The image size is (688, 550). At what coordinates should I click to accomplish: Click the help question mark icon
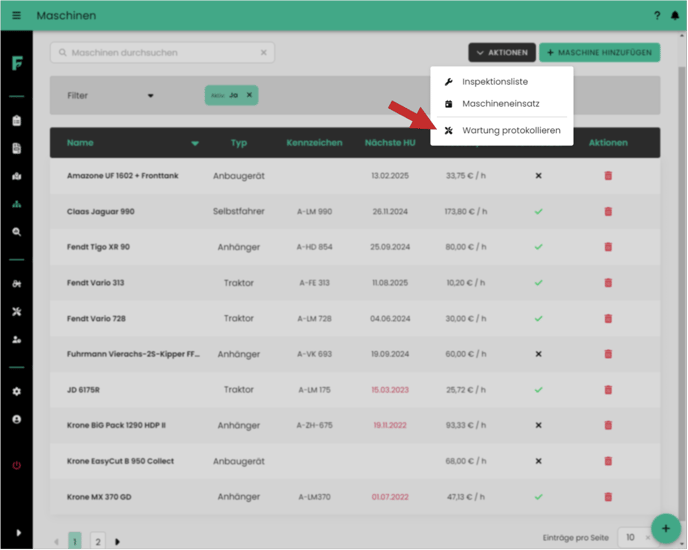point(657,16)
